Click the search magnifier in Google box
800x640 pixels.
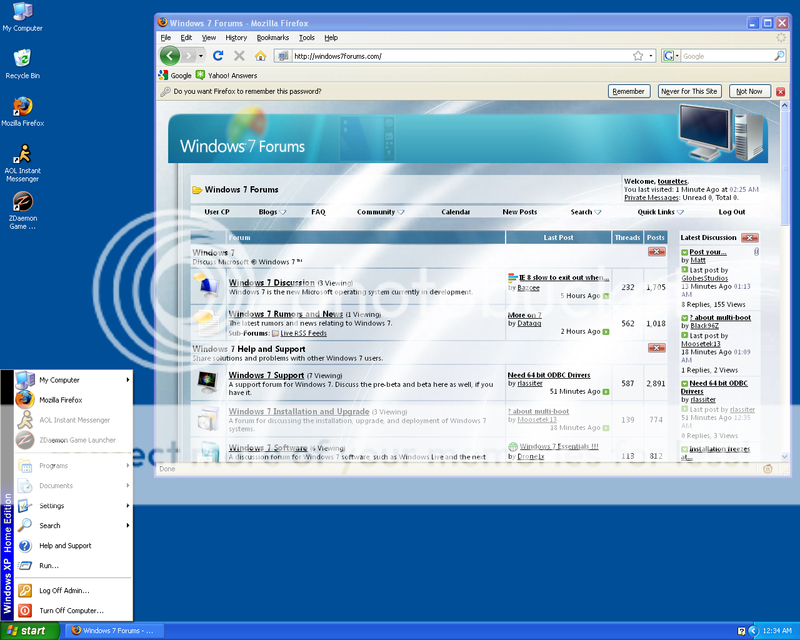point(779,56)
